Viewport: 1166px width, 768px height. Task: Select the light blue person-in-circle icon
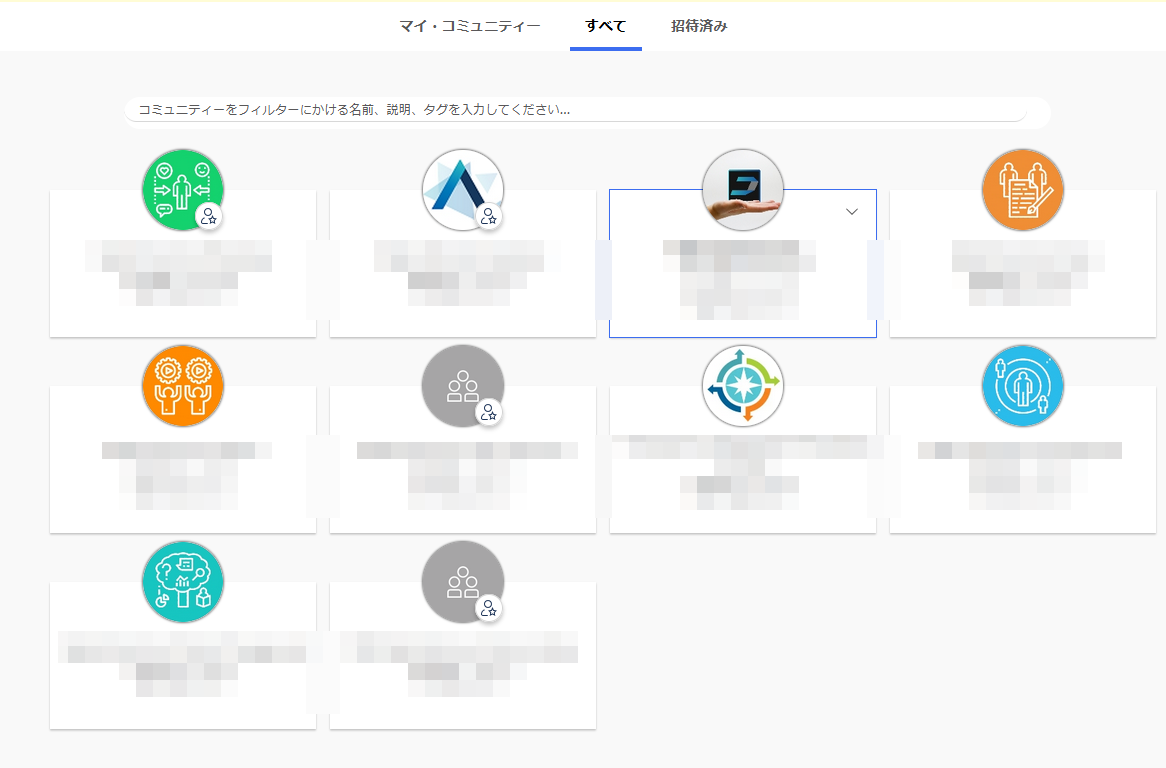coord(1022,385)
